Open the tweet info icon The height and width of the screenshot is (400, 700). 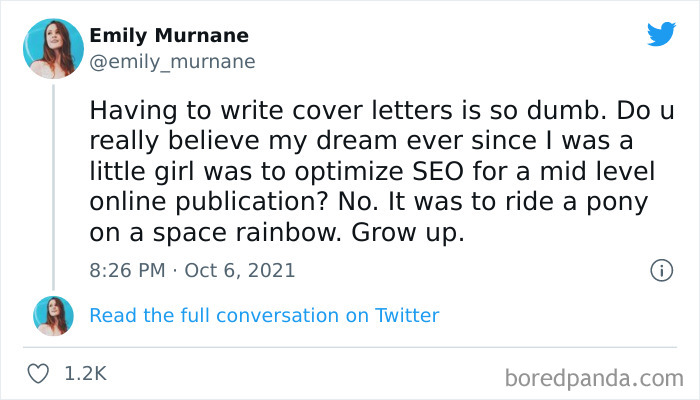coord(660,270)
